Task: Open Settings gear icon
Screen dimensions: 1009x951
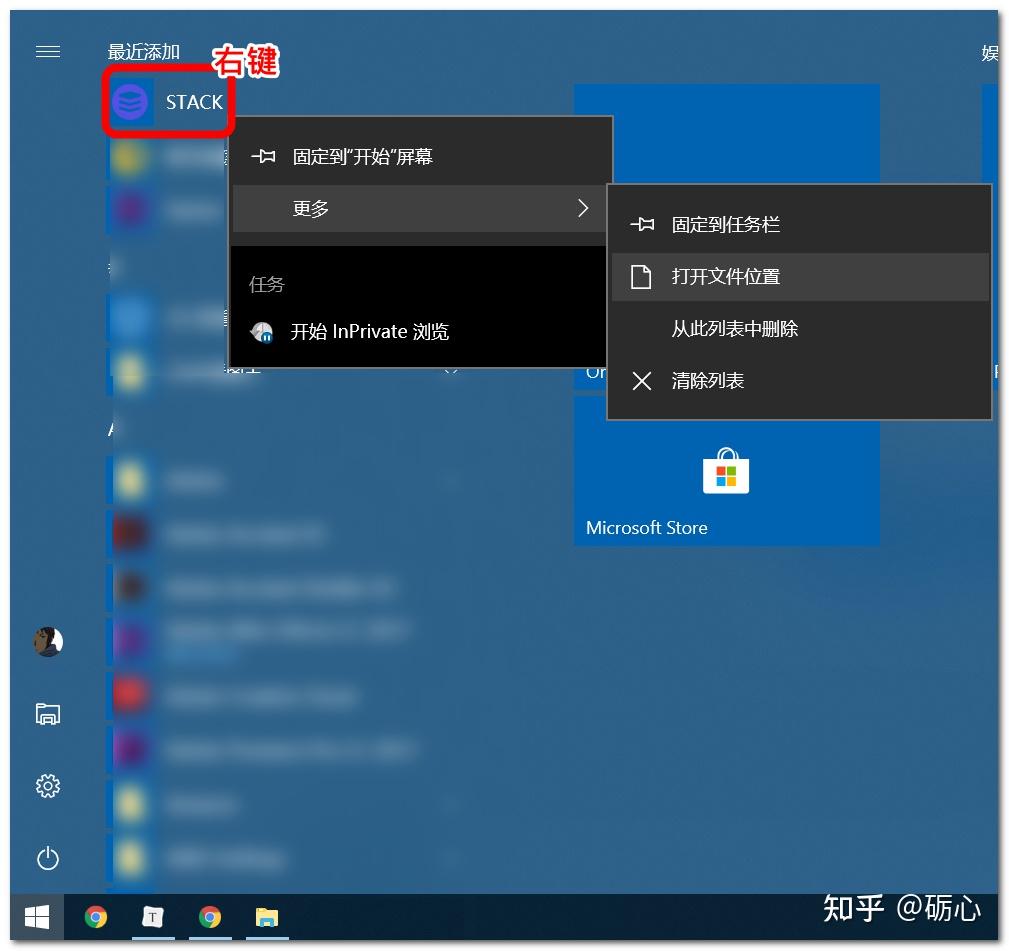Action: click(x=48, y=786)
